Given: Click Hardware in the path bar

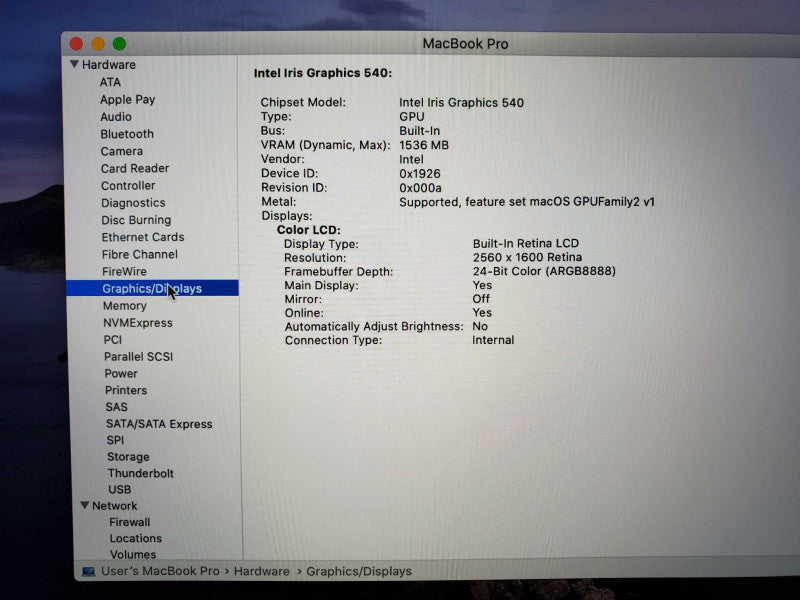Looking at the screenshot, I should tap(261, 571).
